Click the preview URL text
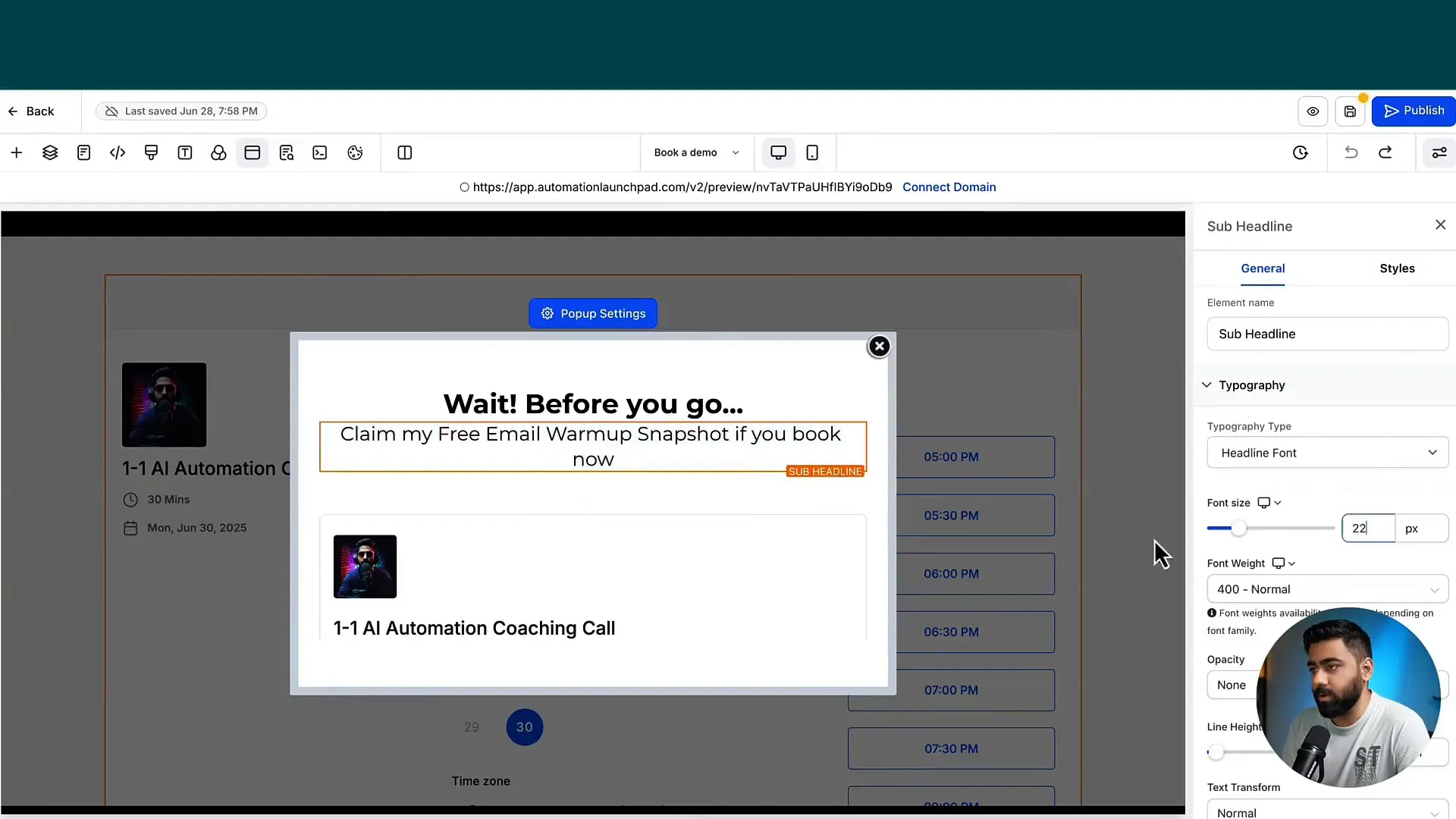 (682, 187)
